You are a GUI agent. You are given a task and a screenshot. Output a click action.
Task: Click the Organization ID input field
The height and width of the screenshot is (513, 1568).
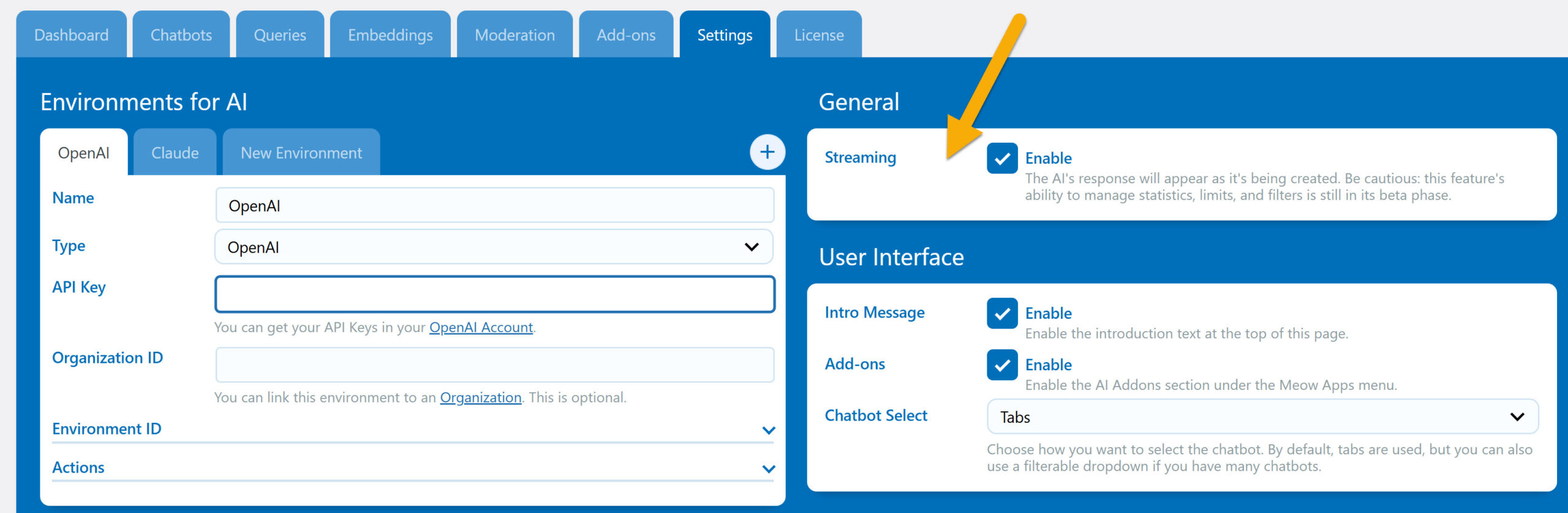[x=495, y=365]
